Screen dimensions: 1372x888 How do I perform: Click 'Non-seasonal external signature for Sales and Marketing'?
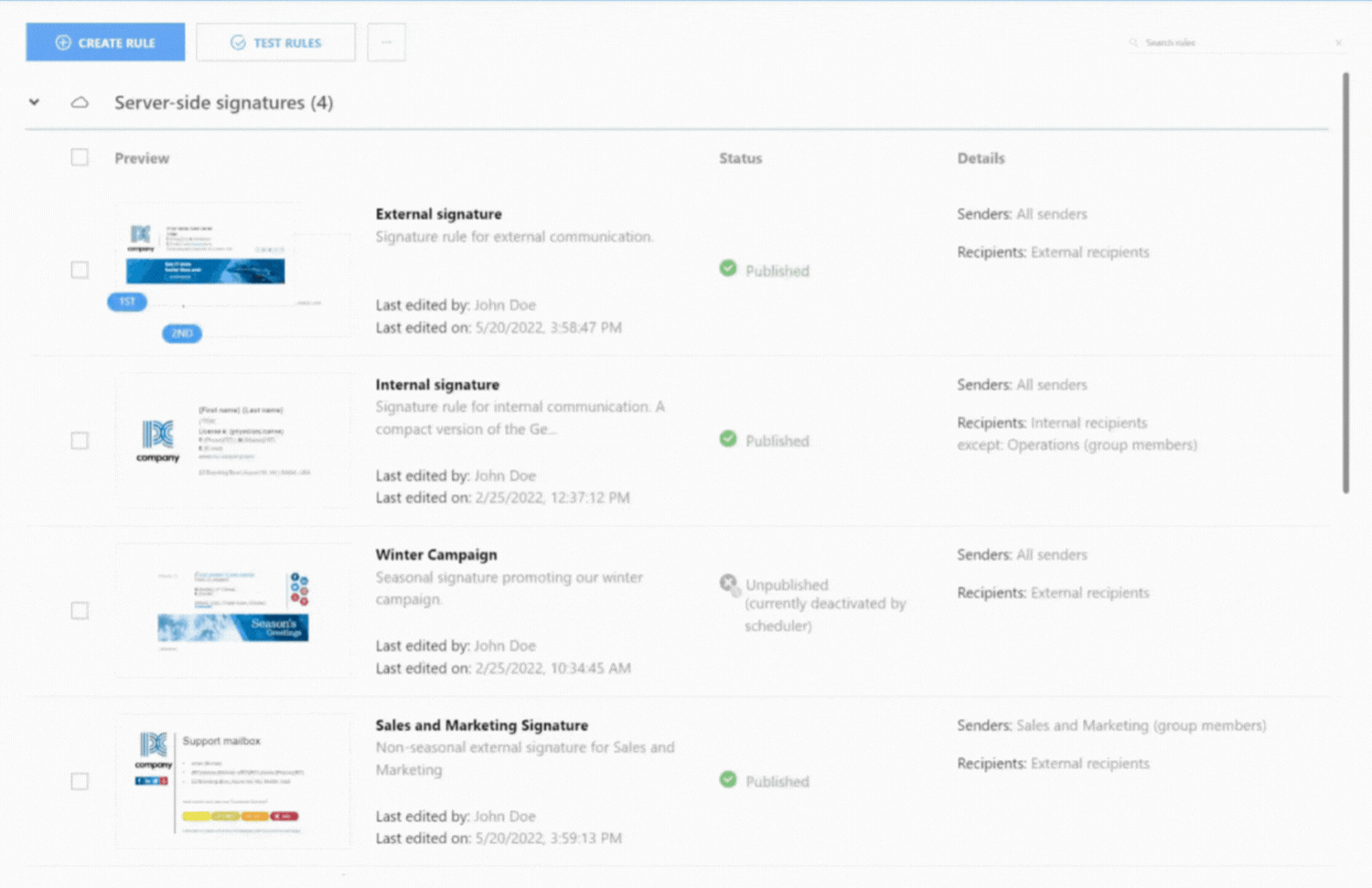click(x=525, y=758)
